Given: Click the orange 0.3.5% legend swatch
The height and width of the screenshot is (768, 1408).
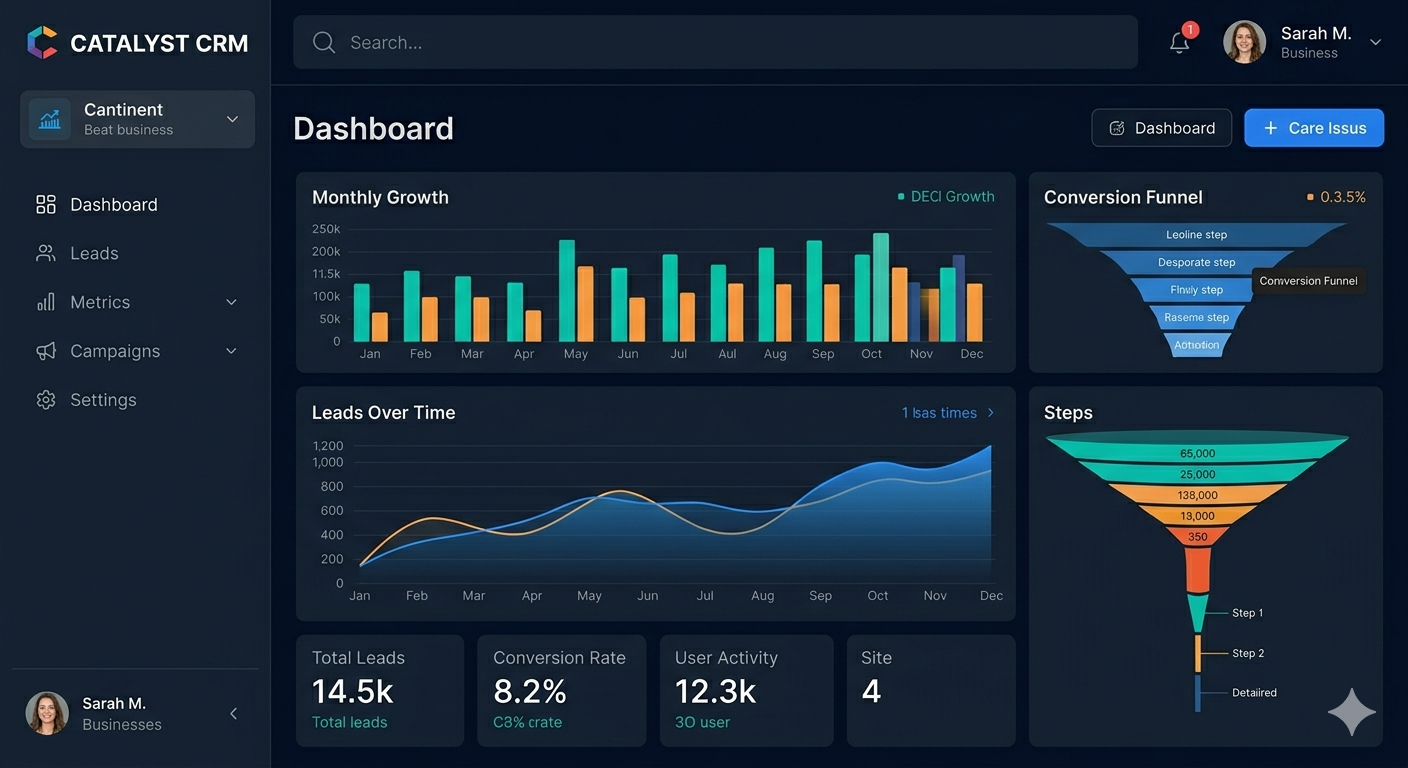Looking at the screenshot, I should point(1311,197).
